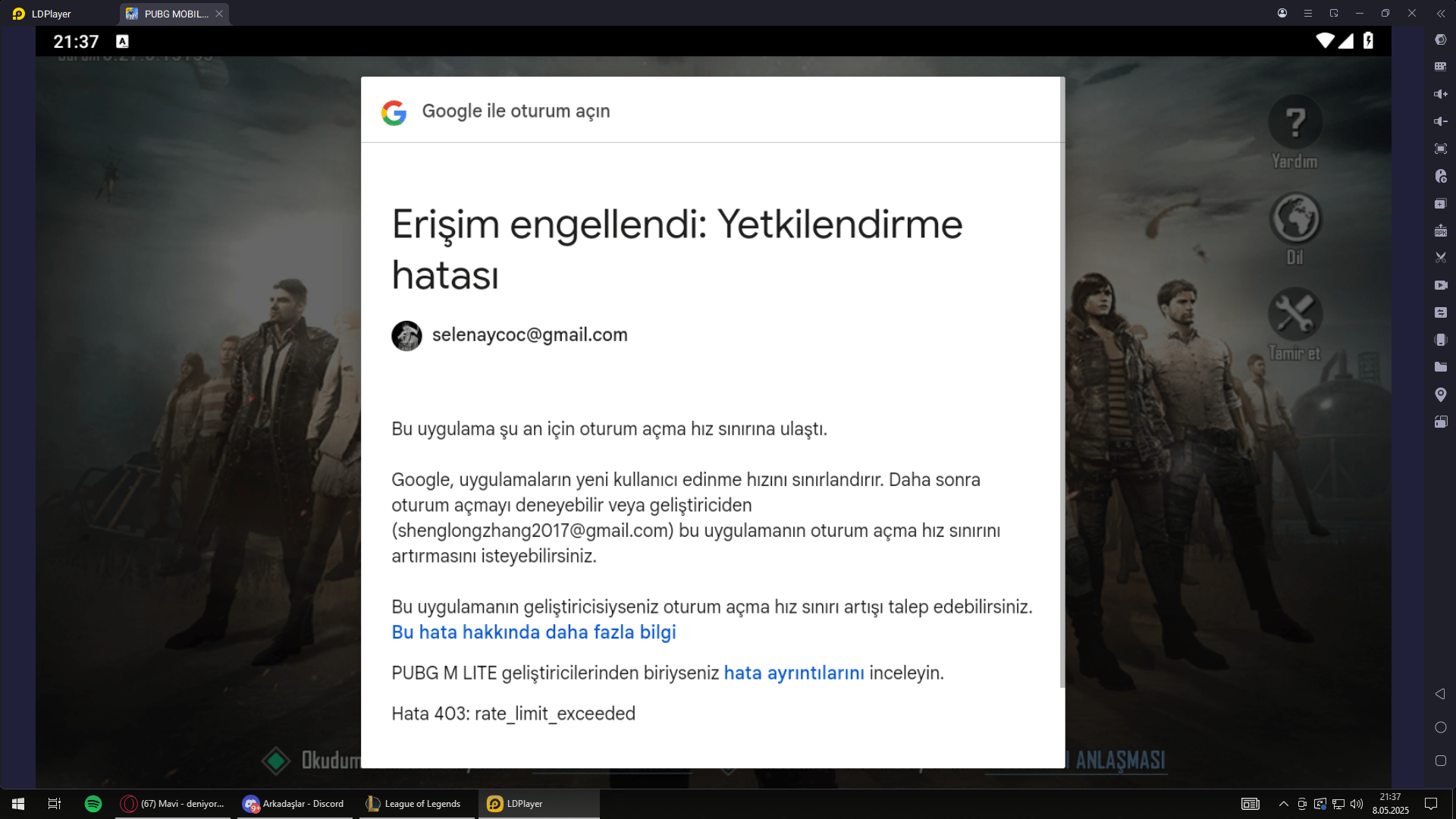Tap Android home circle button

1441,727
